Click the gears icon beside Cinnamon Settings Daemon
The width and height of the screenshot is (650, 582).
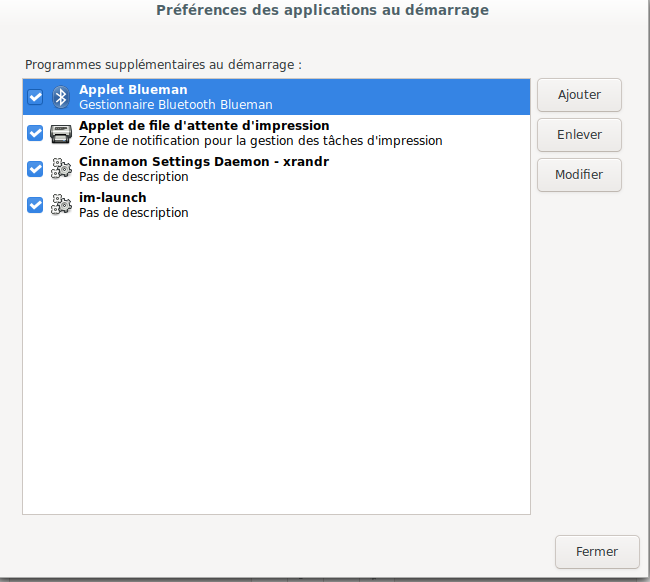pos(60,169)
